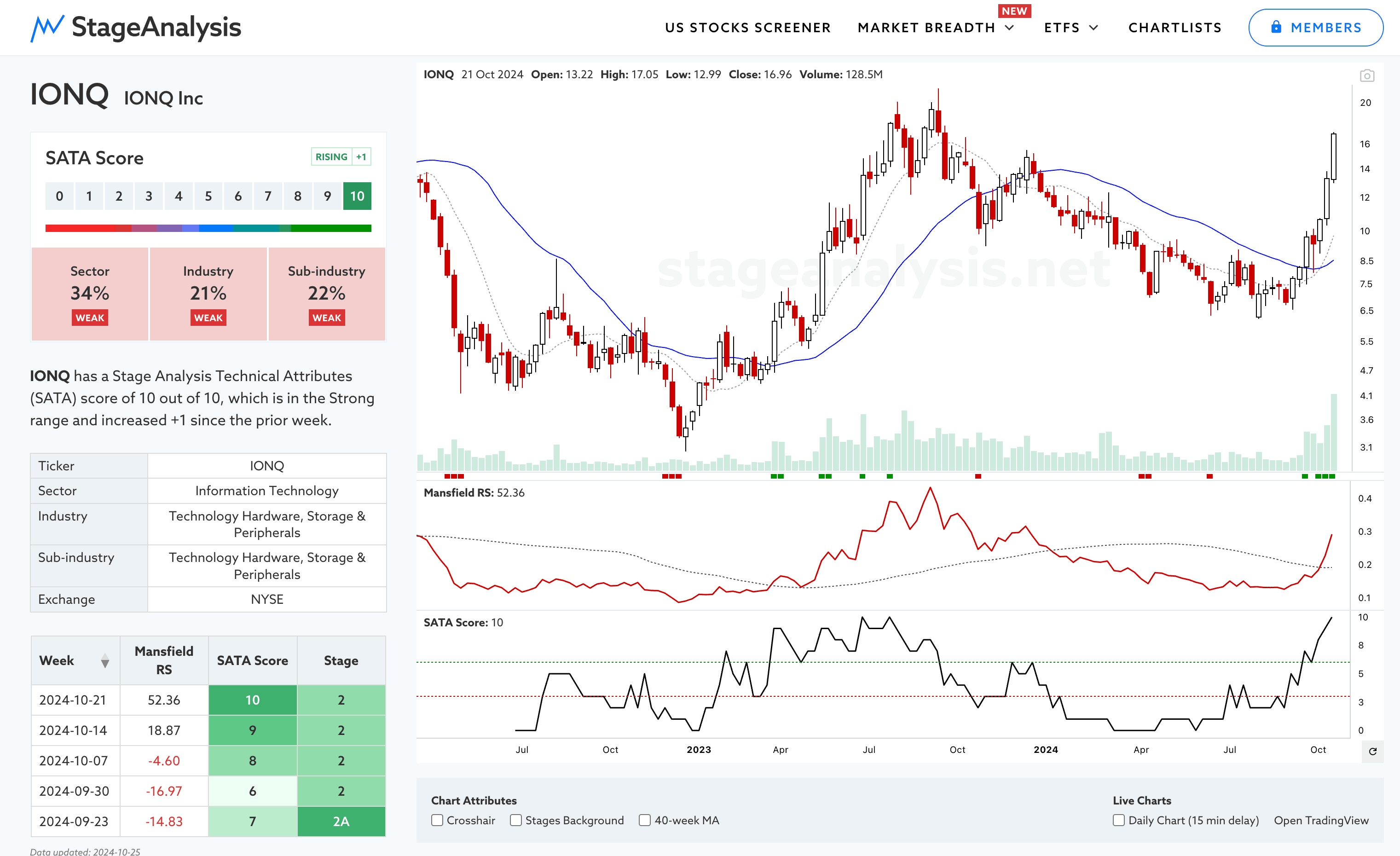The height and width of the screenshot is (856, 1400).
Task: Take a chart snapshot with camera icon
Action: click(x=1367, y=75)
